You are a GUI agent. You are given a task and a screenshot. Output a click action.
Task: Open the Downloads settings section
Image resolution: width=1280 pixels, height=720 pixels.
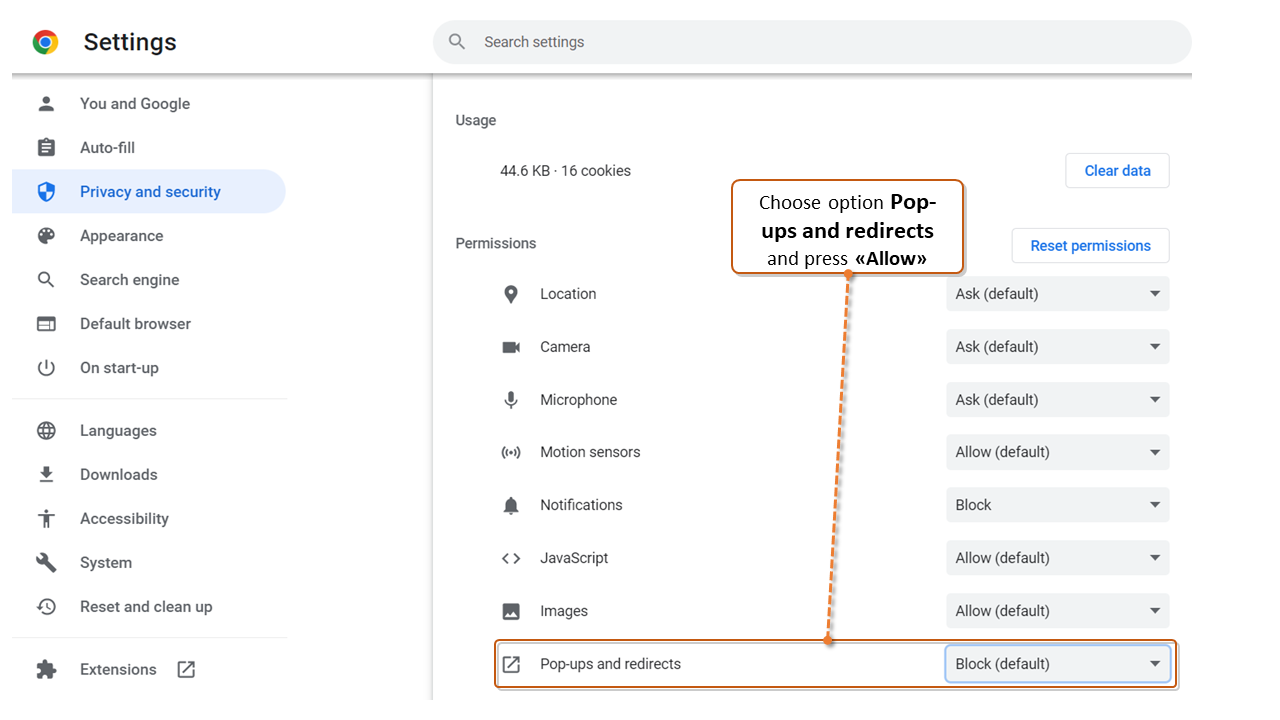119,475
